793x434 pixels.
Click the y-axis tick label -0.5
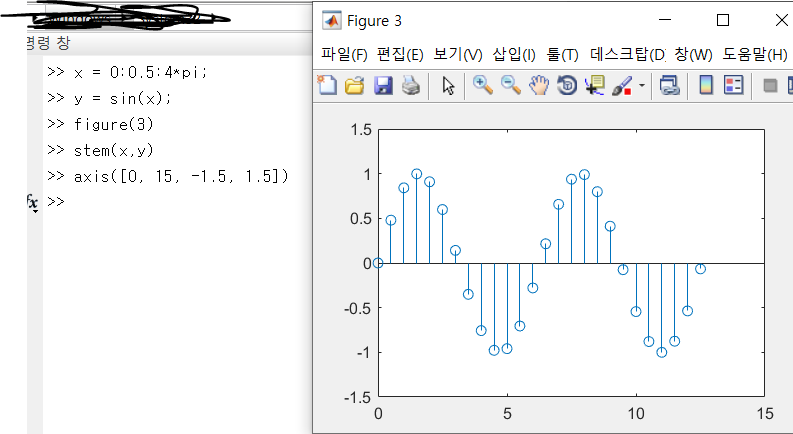[358, 308]
